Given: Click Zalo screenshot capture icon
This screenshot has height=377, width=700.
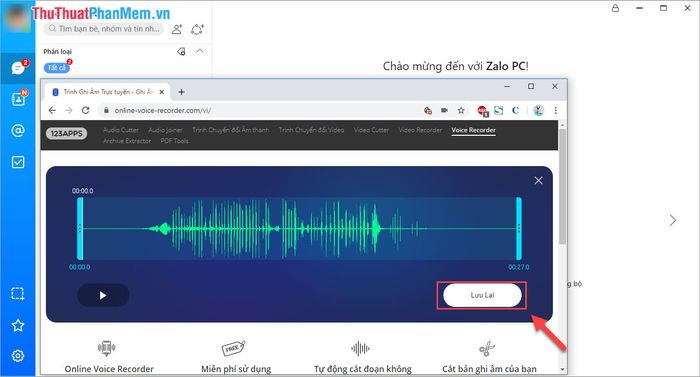Looking at the screenshot, I should (x=17, y=293).
